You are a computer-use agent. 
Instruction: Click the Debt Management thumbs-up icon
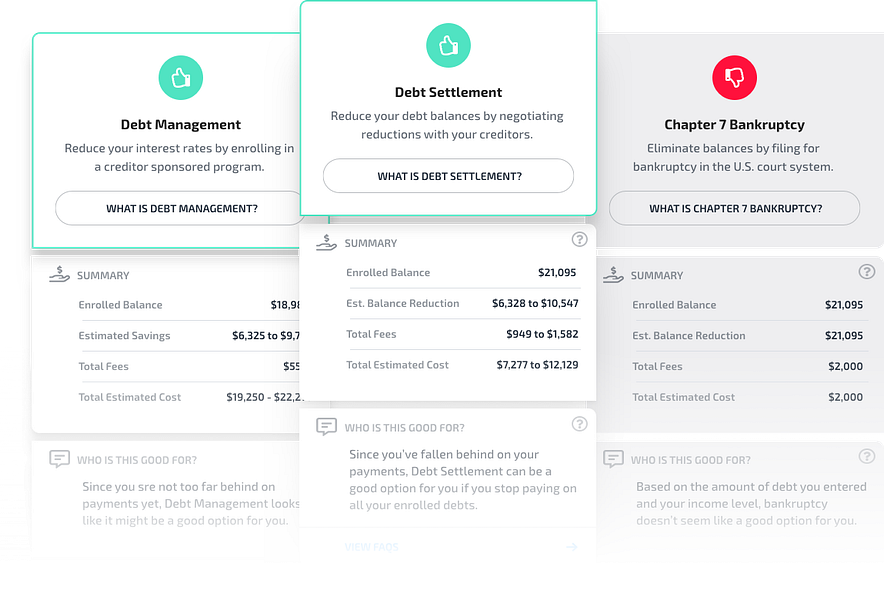coord(180,78)
